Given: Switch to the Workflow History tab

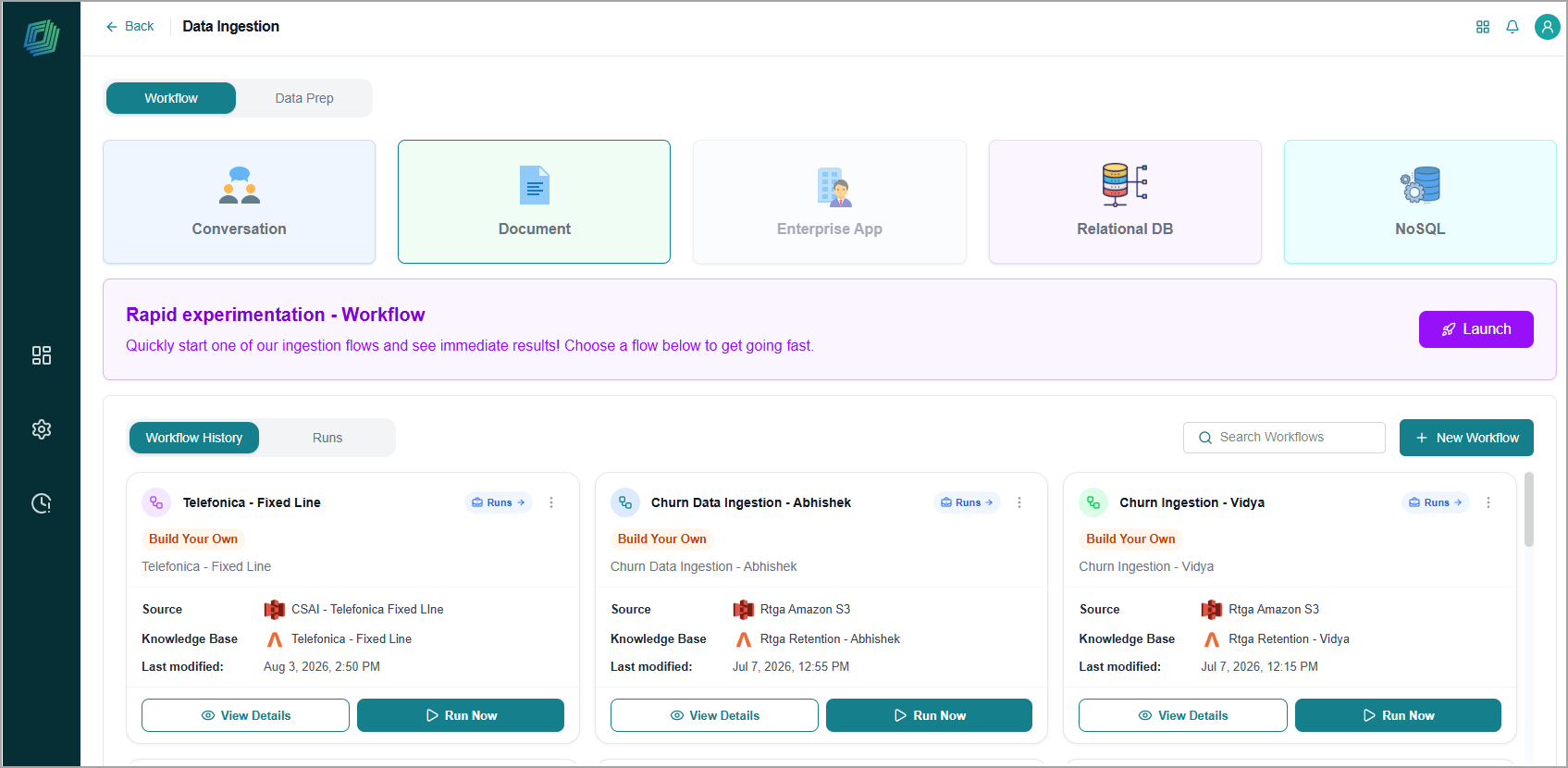Looking at the screenshot, I should coord(194,438).
